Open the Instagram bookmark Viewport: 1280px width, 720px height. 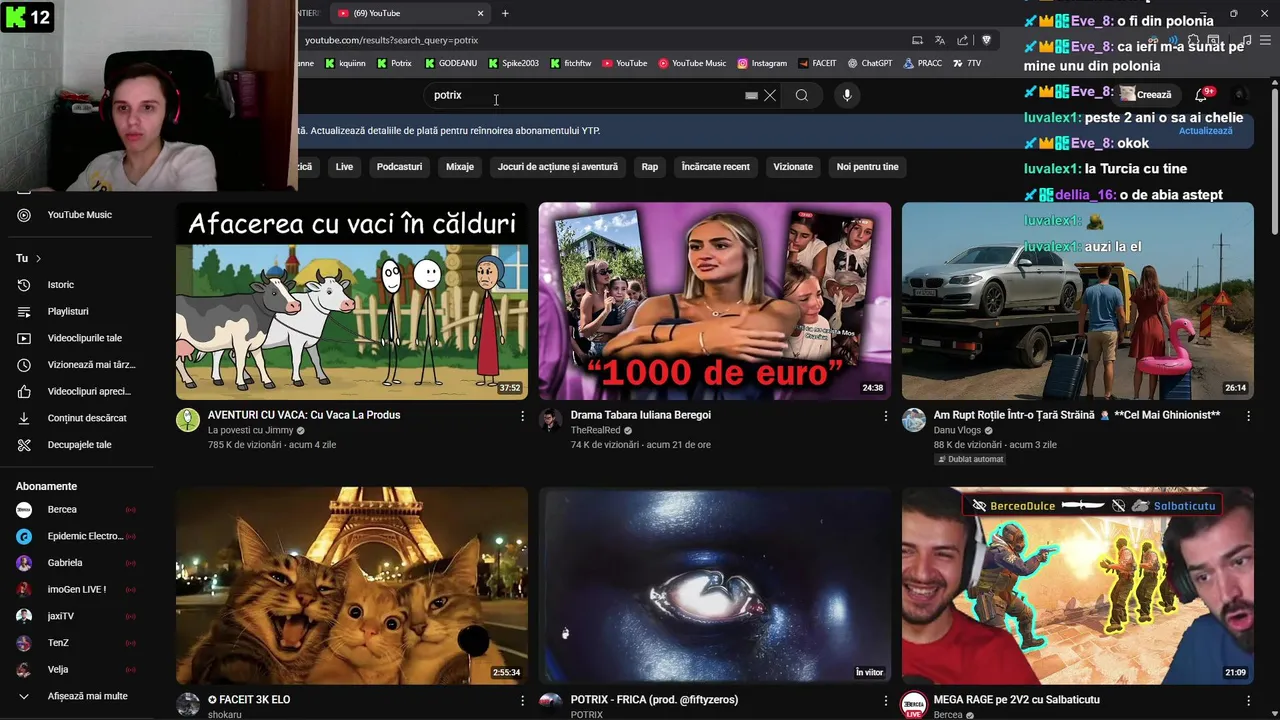pos(762,63)
